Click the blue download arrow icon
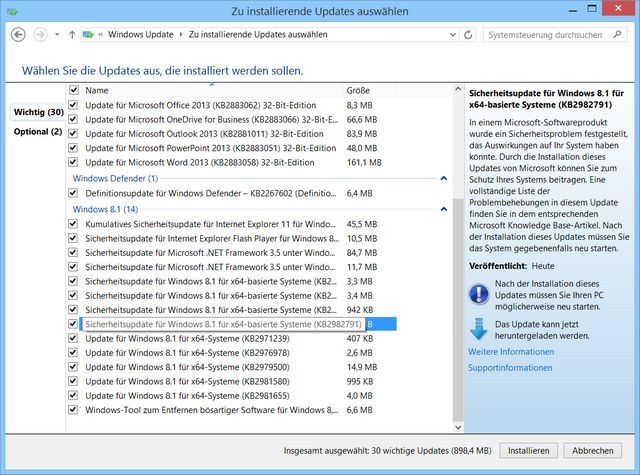640x475 pixels. tap(478, 329)
